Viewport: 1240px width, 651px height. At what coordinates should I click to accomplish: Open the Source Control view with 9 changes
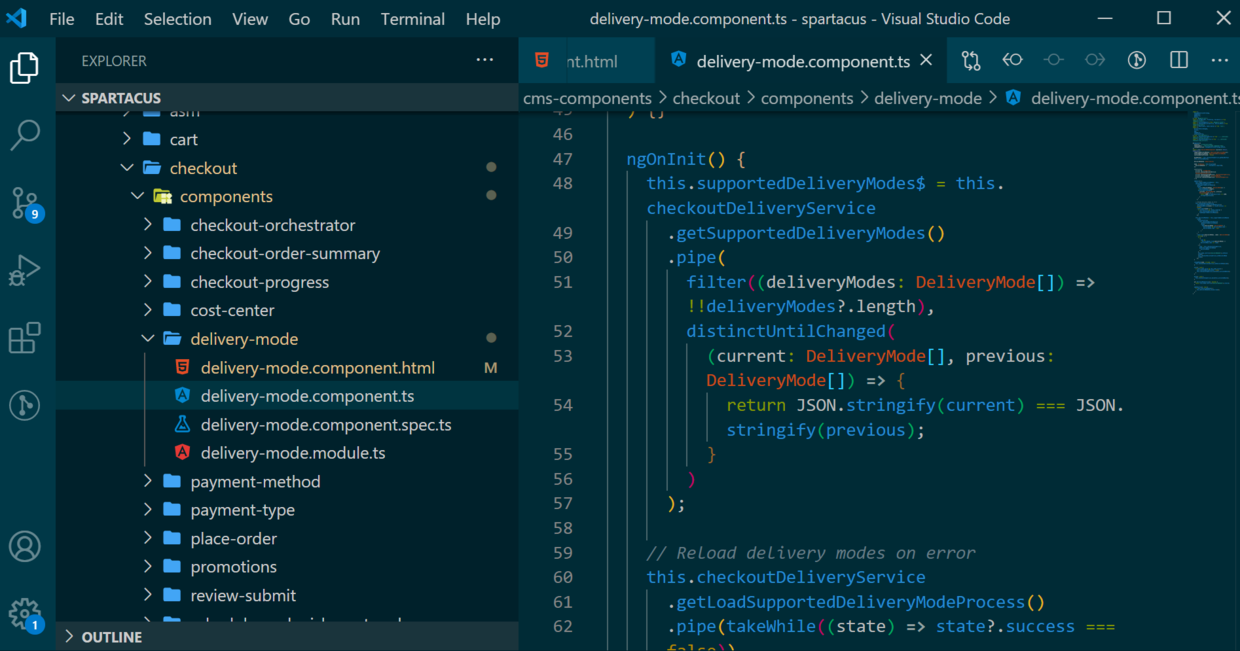click(25, 203)
